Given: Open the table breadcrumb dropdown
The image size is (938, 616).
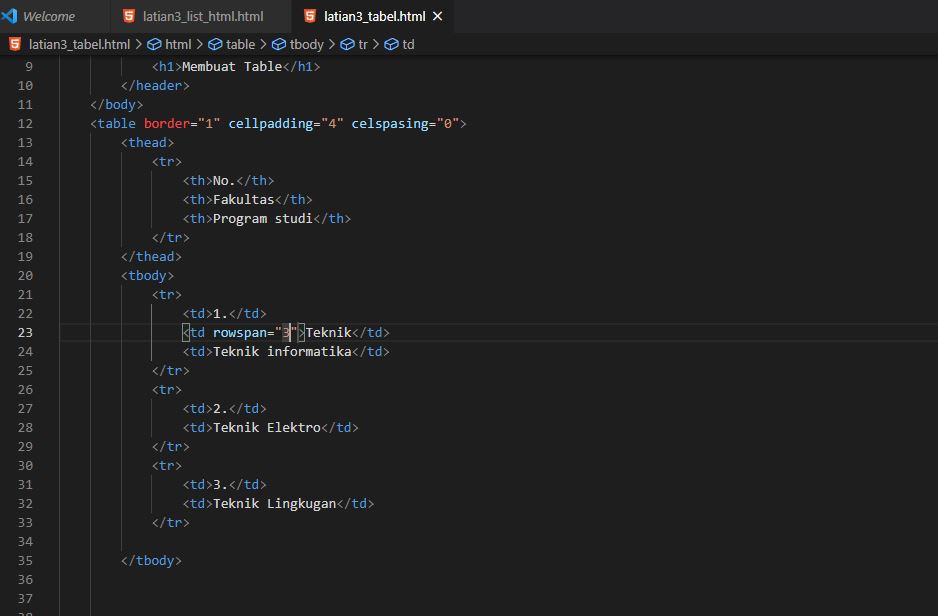Looking at the screenshot, I should (x=240, y=44).
